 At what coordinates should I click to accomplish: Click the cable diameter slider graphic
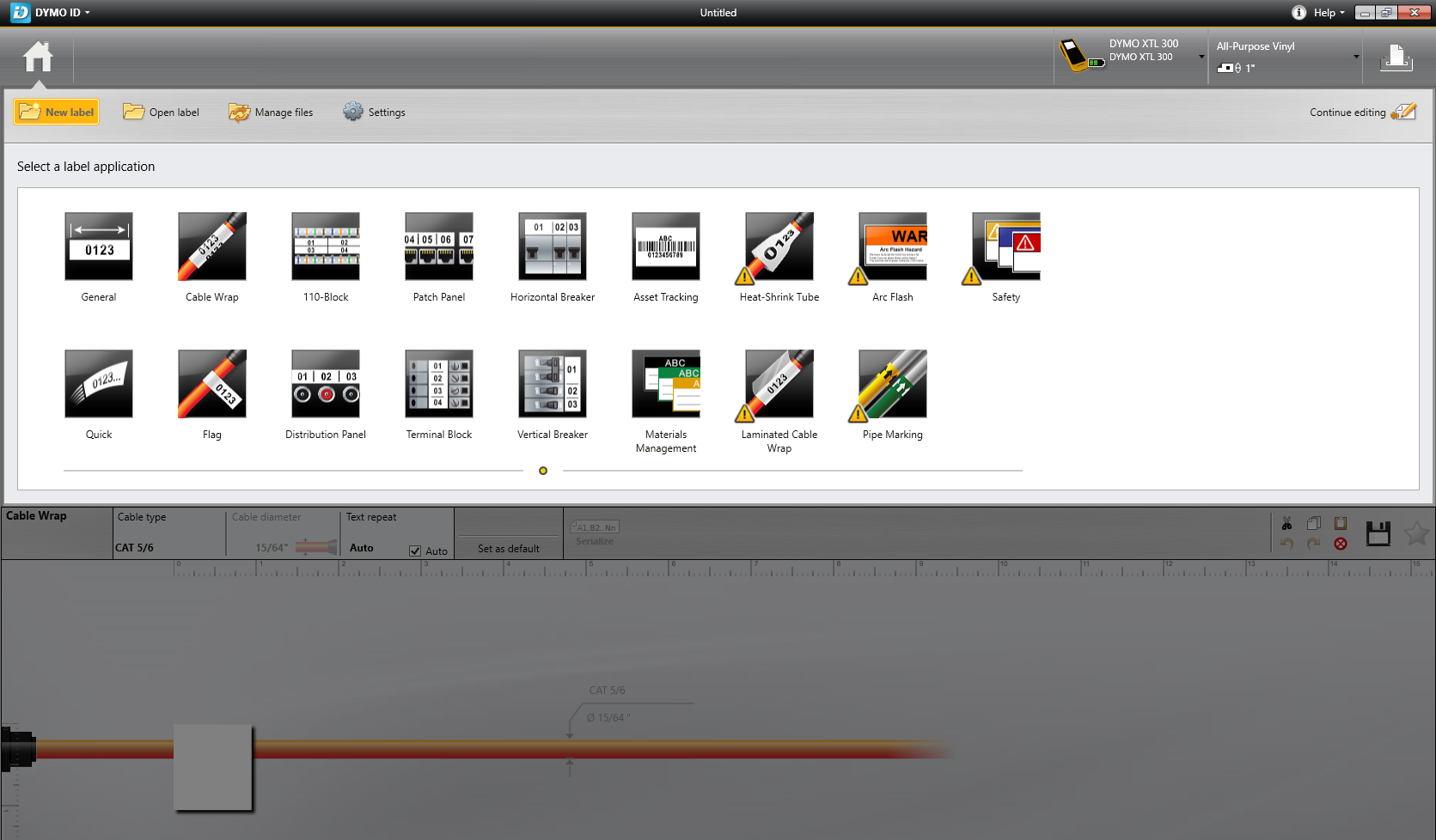pos(316,546)
